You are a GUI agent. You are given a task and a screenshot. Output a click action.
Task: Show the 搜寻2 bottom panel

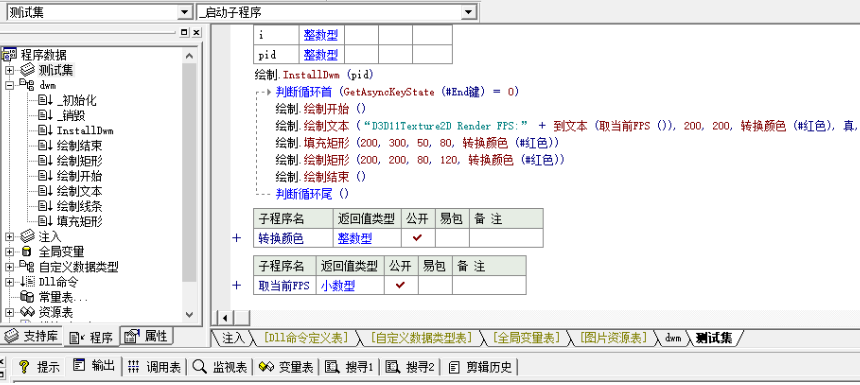tap(410, 367)
